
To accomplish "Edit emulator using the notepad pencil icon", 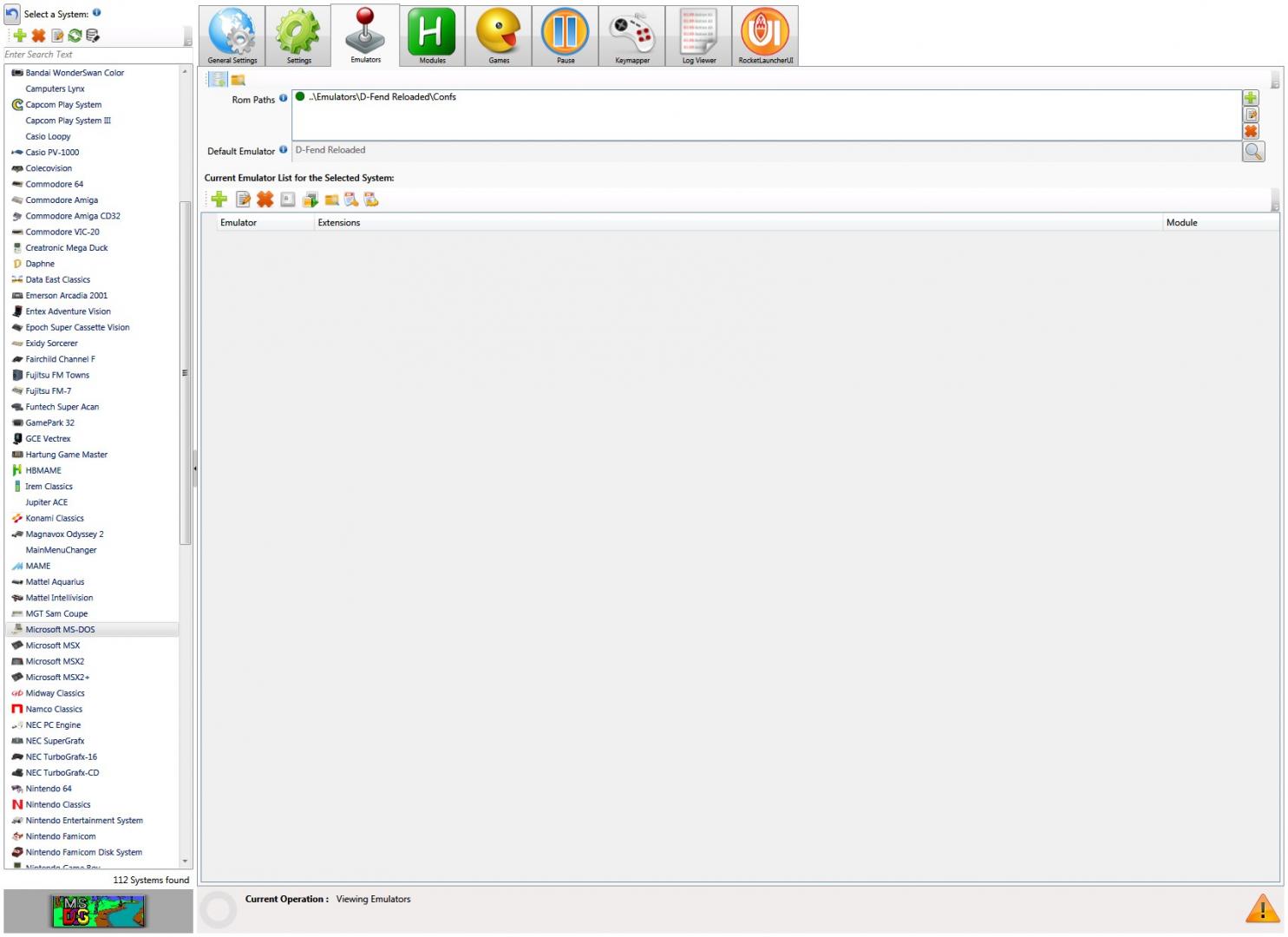I will click(243, 200).
